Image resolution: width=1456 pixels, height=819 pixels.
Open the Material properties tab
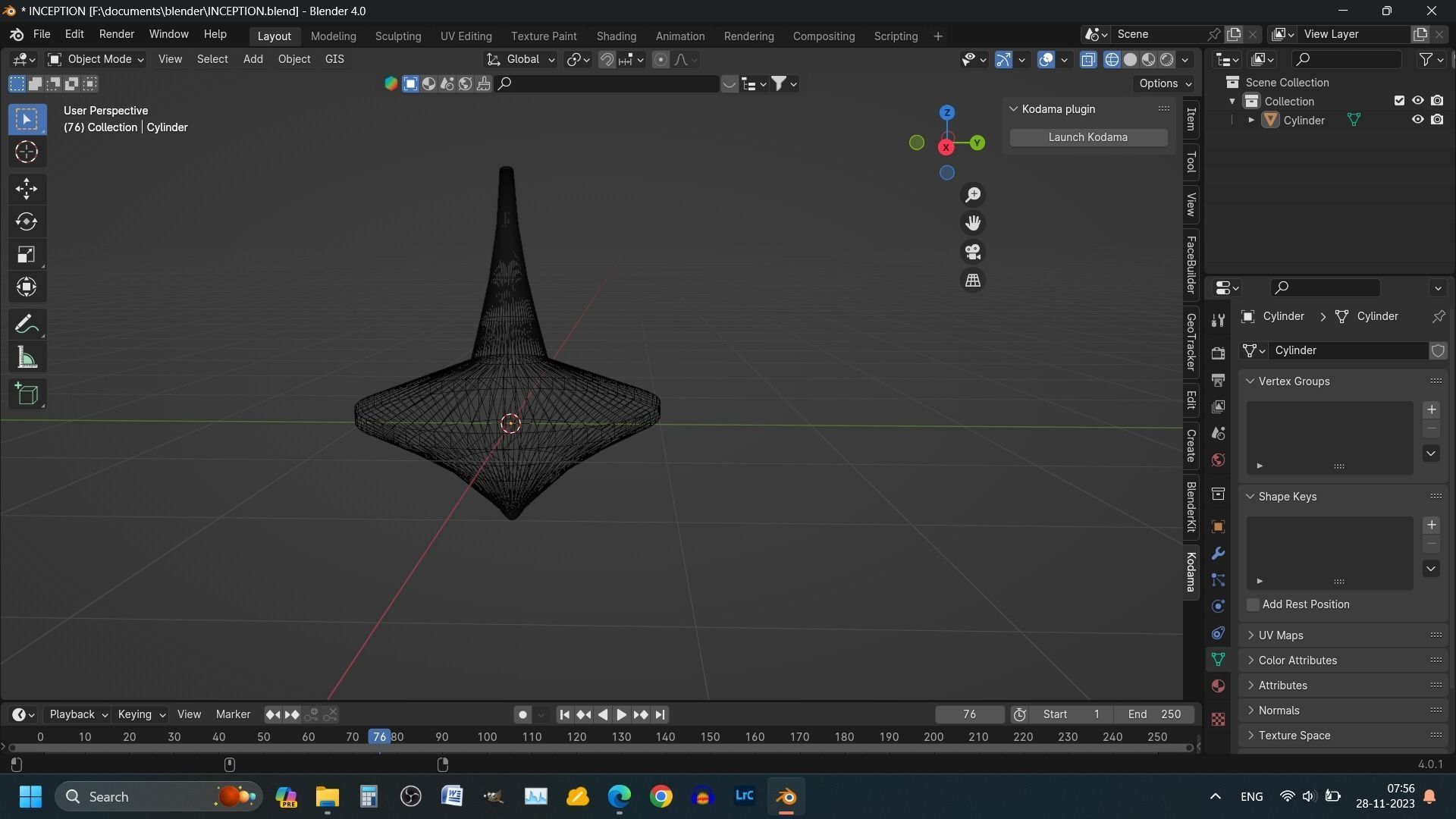point(1218,686)
